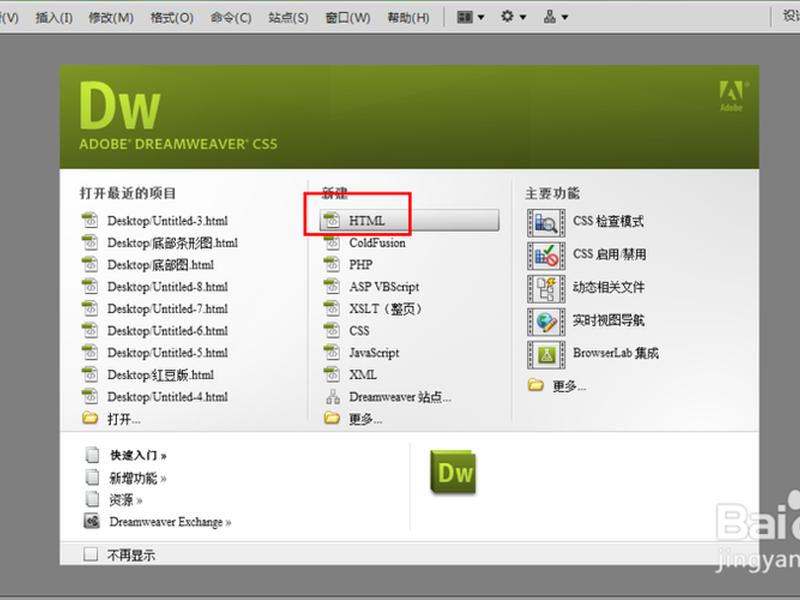Open the 修改(M) menu
Screen dimensions: 800x600
(111, 18)
